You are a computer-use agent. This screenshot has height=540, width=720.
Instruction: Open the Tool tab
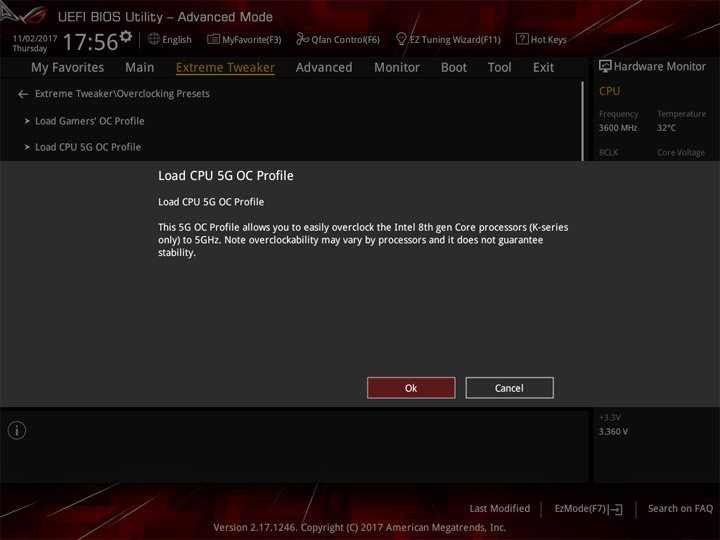coord(500,68)
